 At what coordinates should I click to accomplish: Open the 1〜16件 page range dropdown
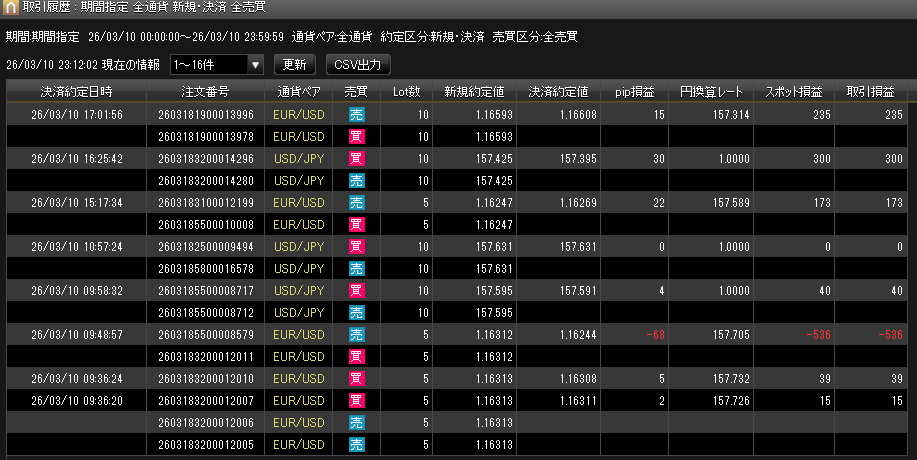point(216,65)
